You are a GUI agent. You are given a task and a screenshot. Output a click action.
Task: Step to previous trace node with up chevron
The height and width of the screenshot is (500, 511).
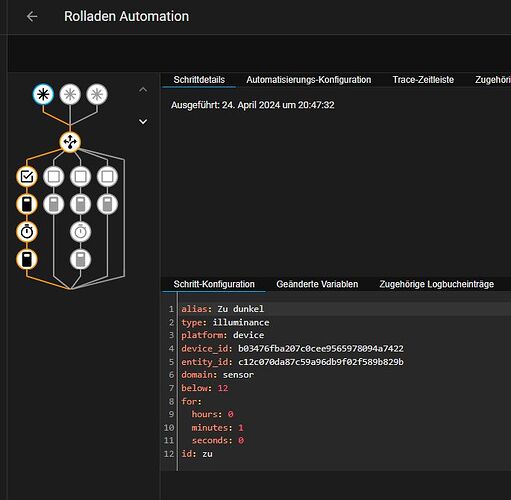tap(143, 89)
